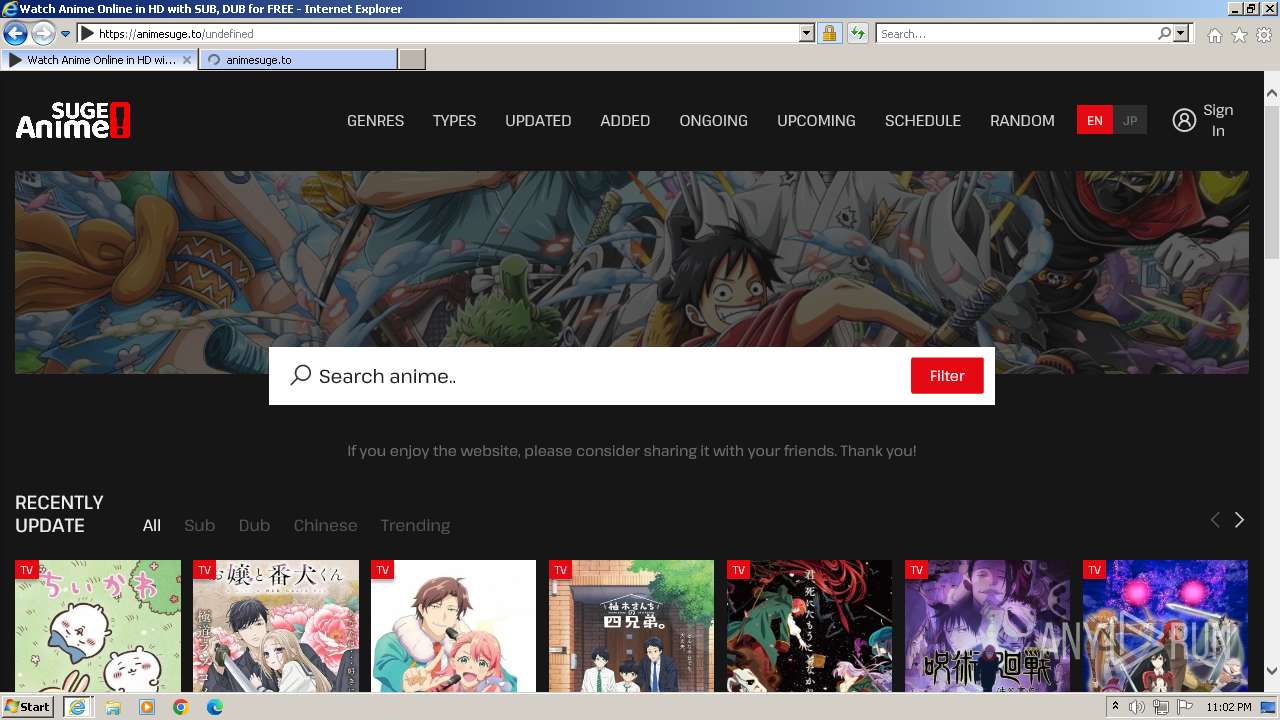Viewport: 1280px width, 720px height.
Task: Open the second anime poster with flowers
Action: pos(276,626)
